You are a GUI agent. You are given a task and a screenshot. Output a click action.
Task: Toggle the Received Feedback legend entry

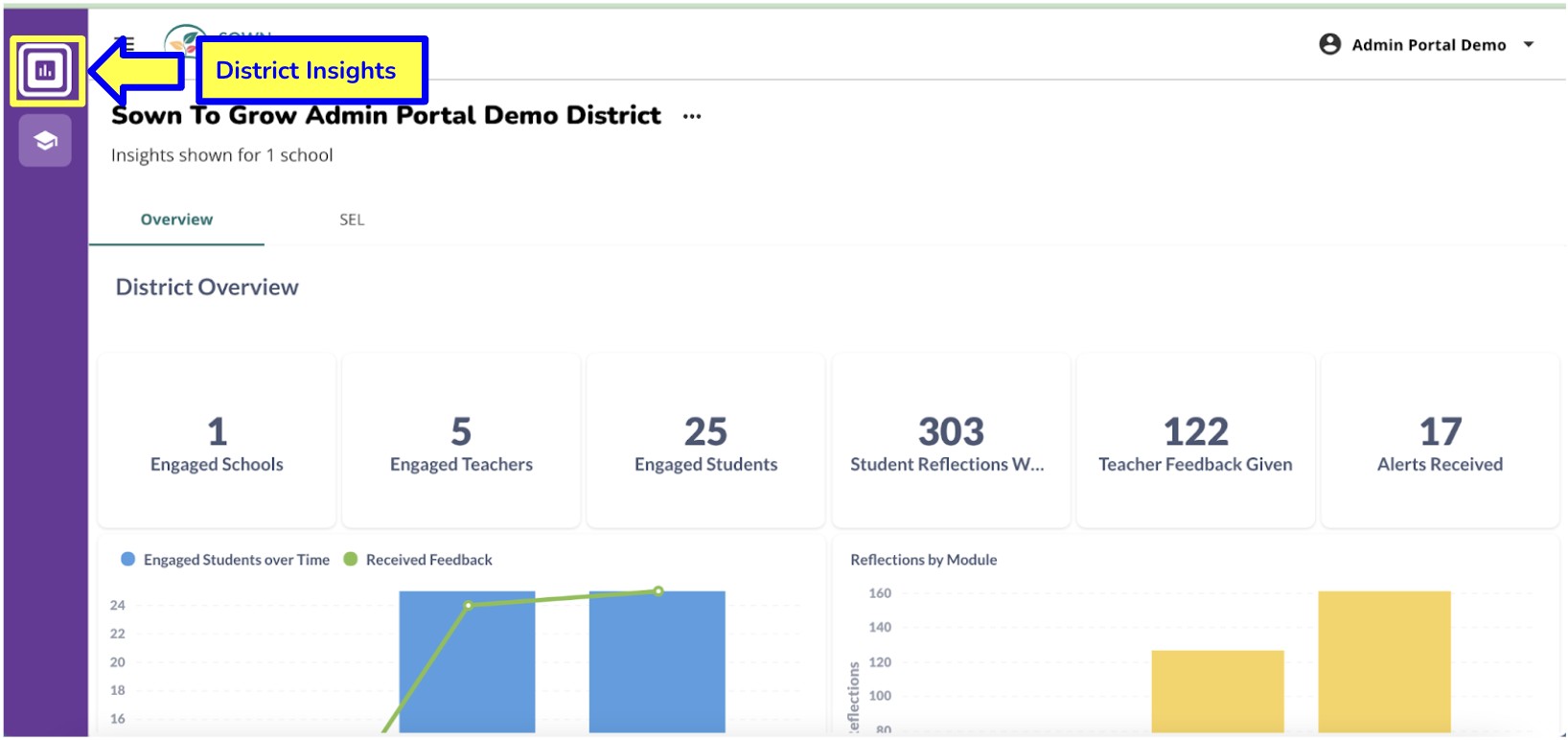point(418,560)
